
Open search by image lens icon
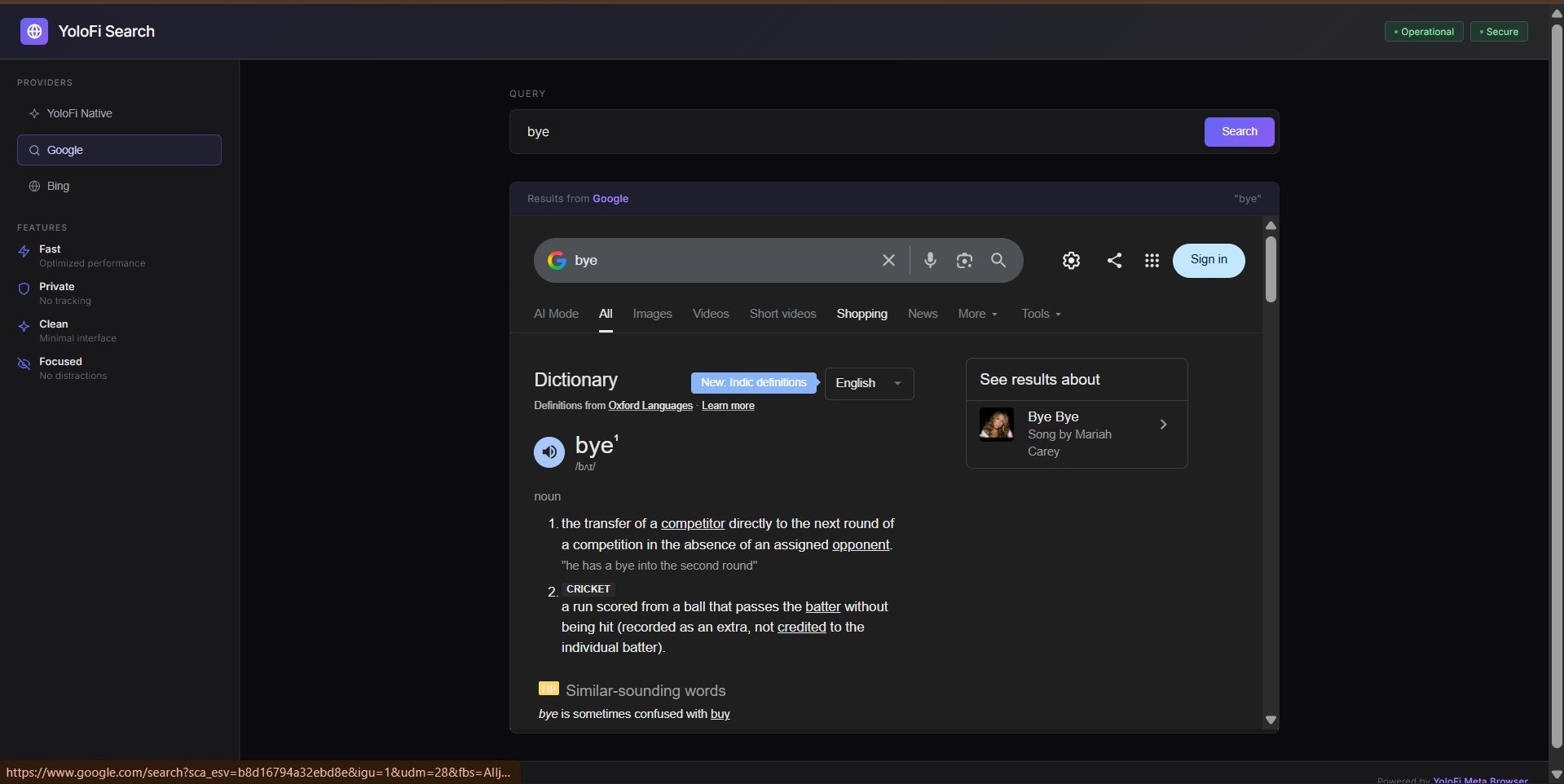pyautogui.click(x=964, y=260)
